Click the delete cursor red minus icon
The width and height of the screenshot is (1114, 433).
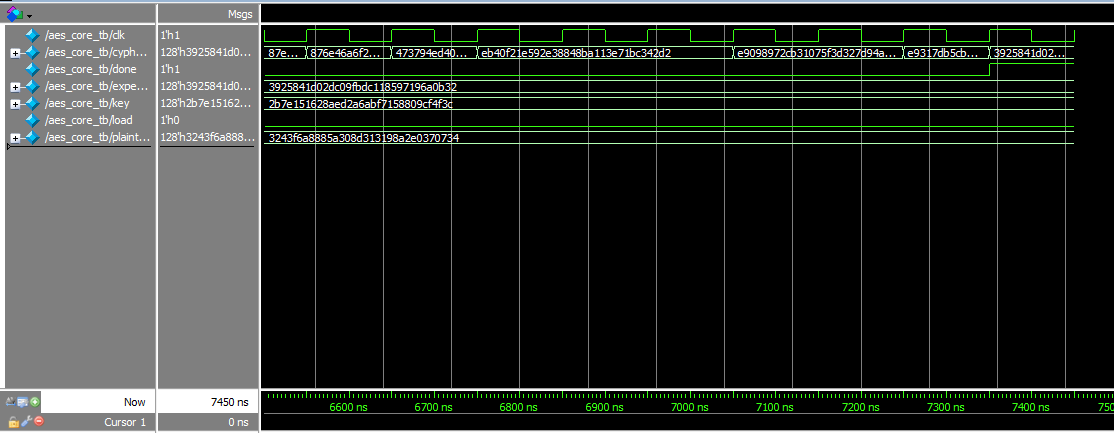click(x=38, y=422)
